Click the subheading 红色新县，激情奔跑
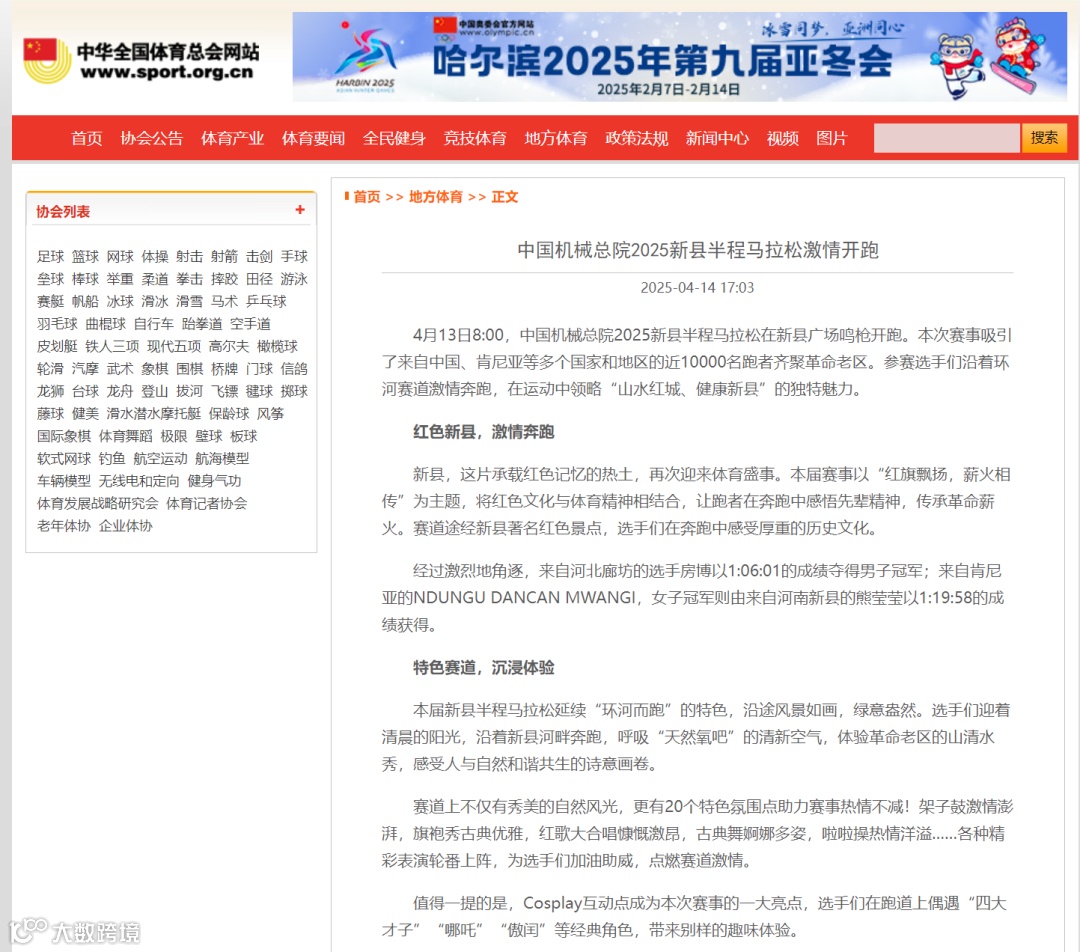Screen dimensions: 1080x952 (484, 432)
